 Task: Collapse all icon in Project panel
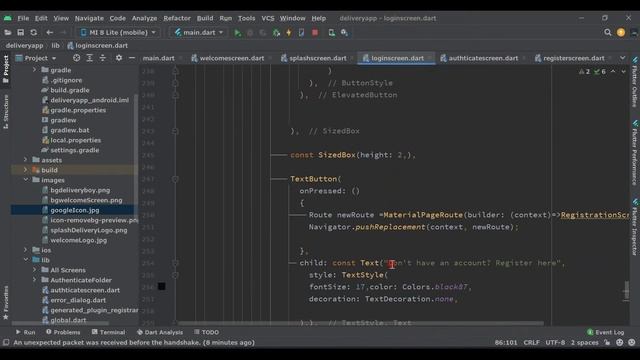pyautogui.click(x=102, y=58)
